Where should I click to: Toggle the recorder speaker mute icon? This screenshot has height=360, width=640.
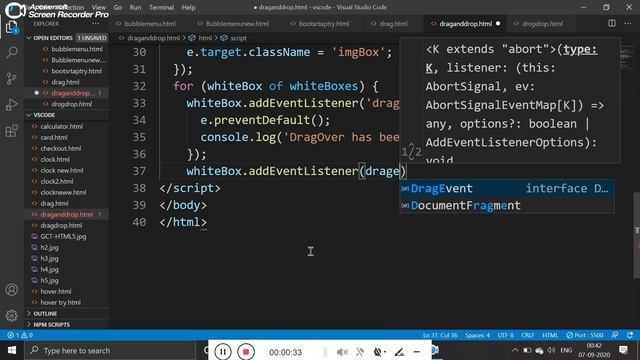(342, 352)
